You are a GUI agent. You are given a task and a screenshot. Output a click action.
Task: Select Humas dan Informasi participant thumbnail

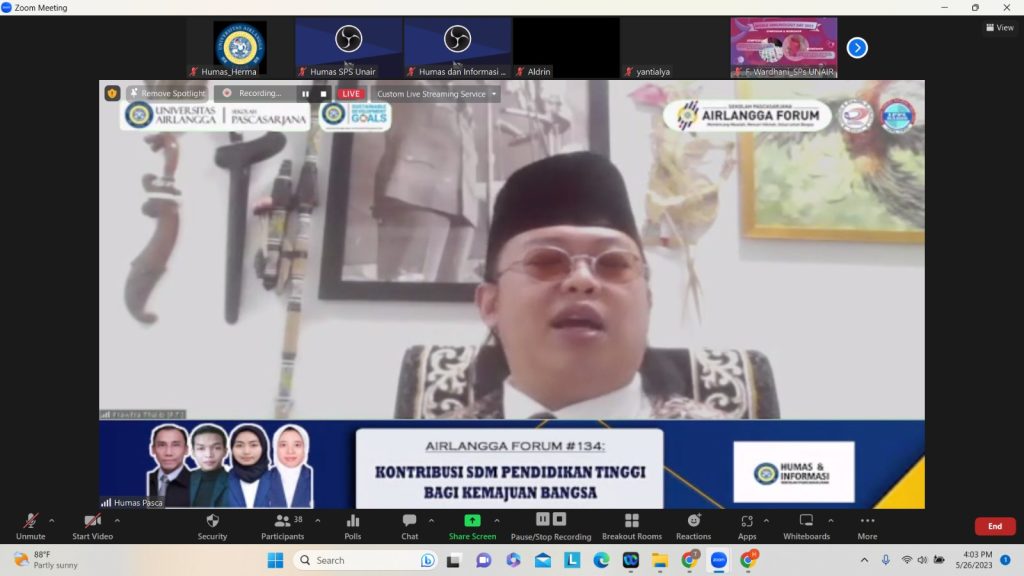tap(457, 48)
